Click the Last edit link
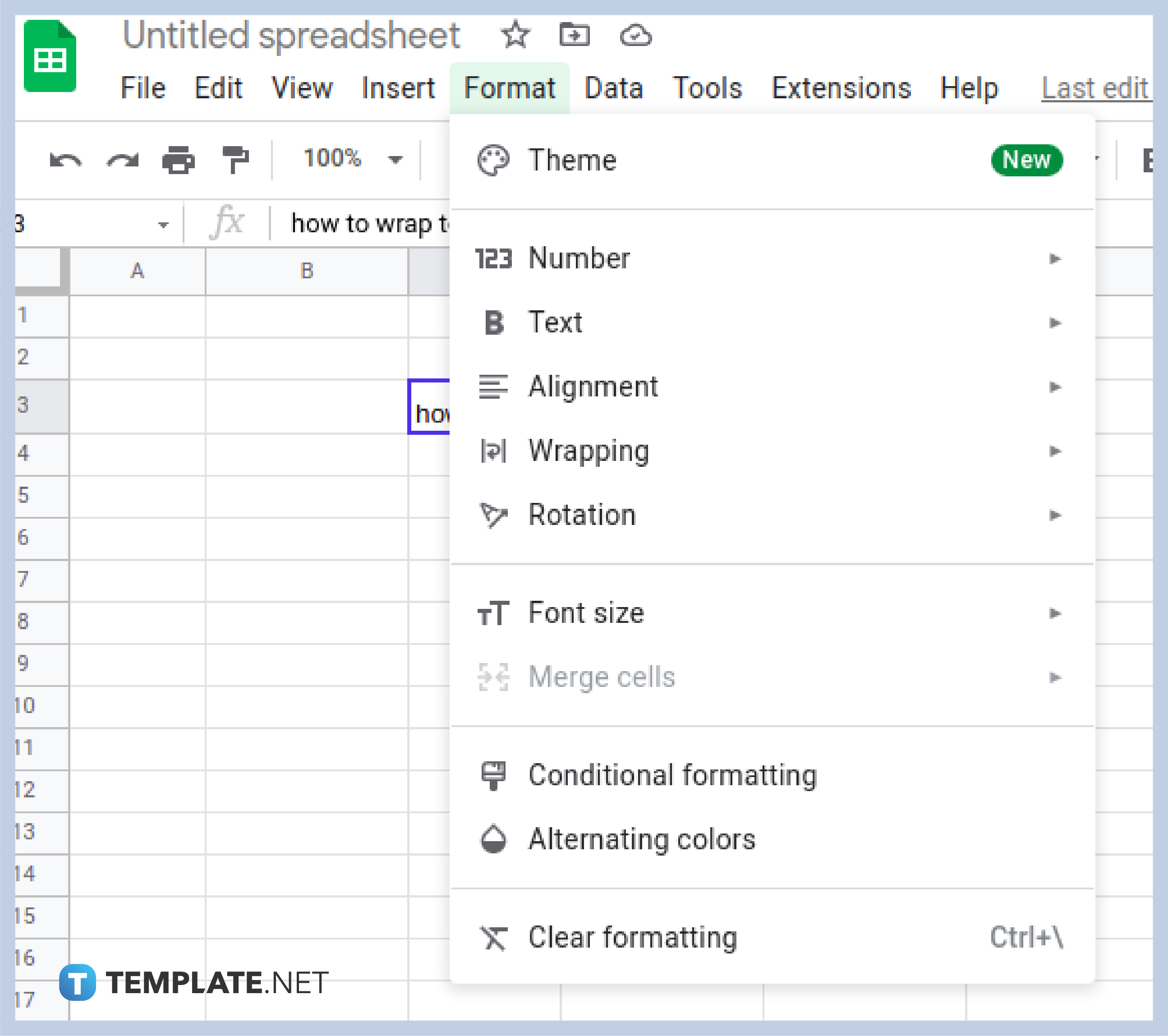Image resolution: width=1168 pixels, height=1036 pixels. (1095, 88)
